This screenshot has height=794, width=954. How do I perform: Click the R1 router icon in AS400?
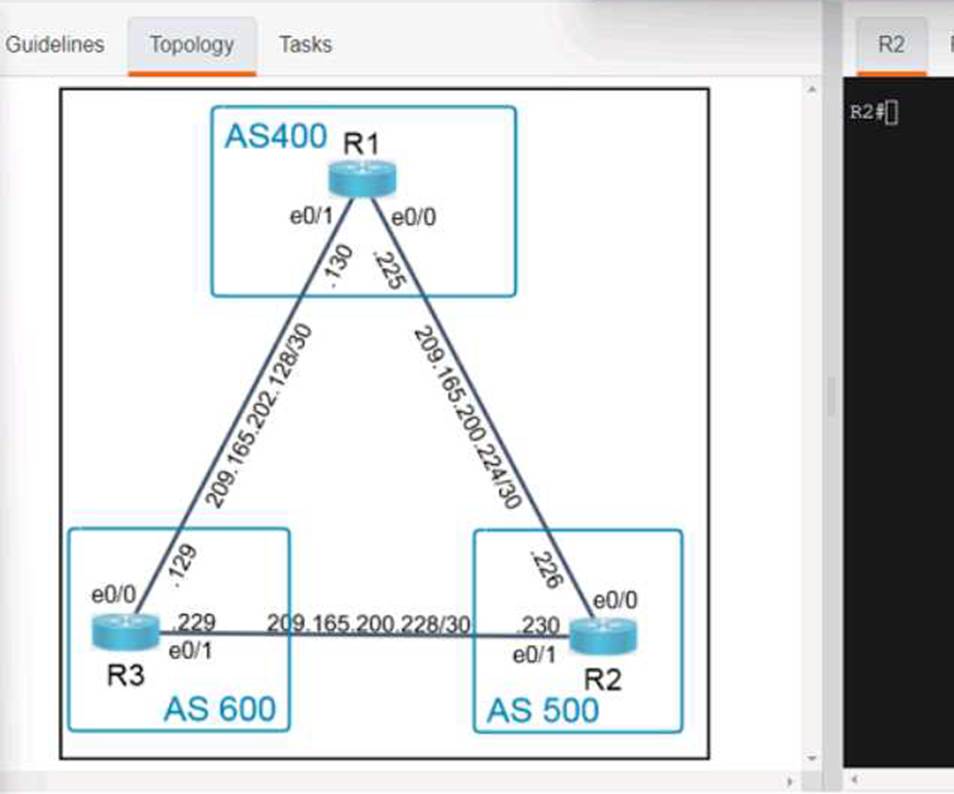click(x=362, y=177)
